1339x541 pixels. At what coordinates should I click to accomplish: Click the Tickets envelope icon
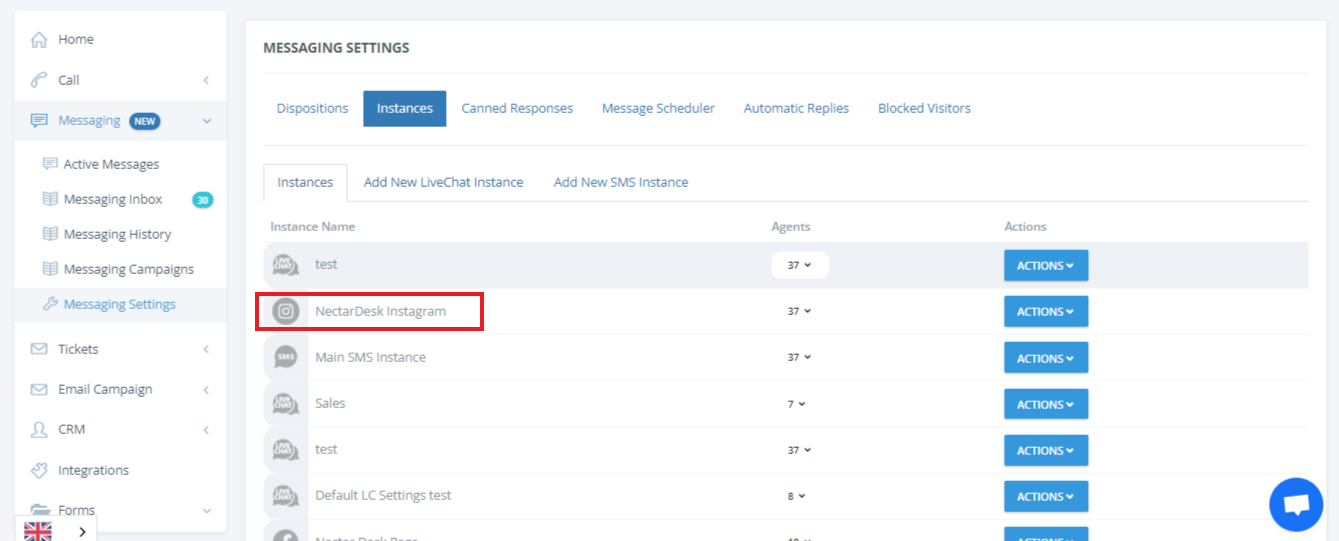pyautogui.click(x=39, y=349)
